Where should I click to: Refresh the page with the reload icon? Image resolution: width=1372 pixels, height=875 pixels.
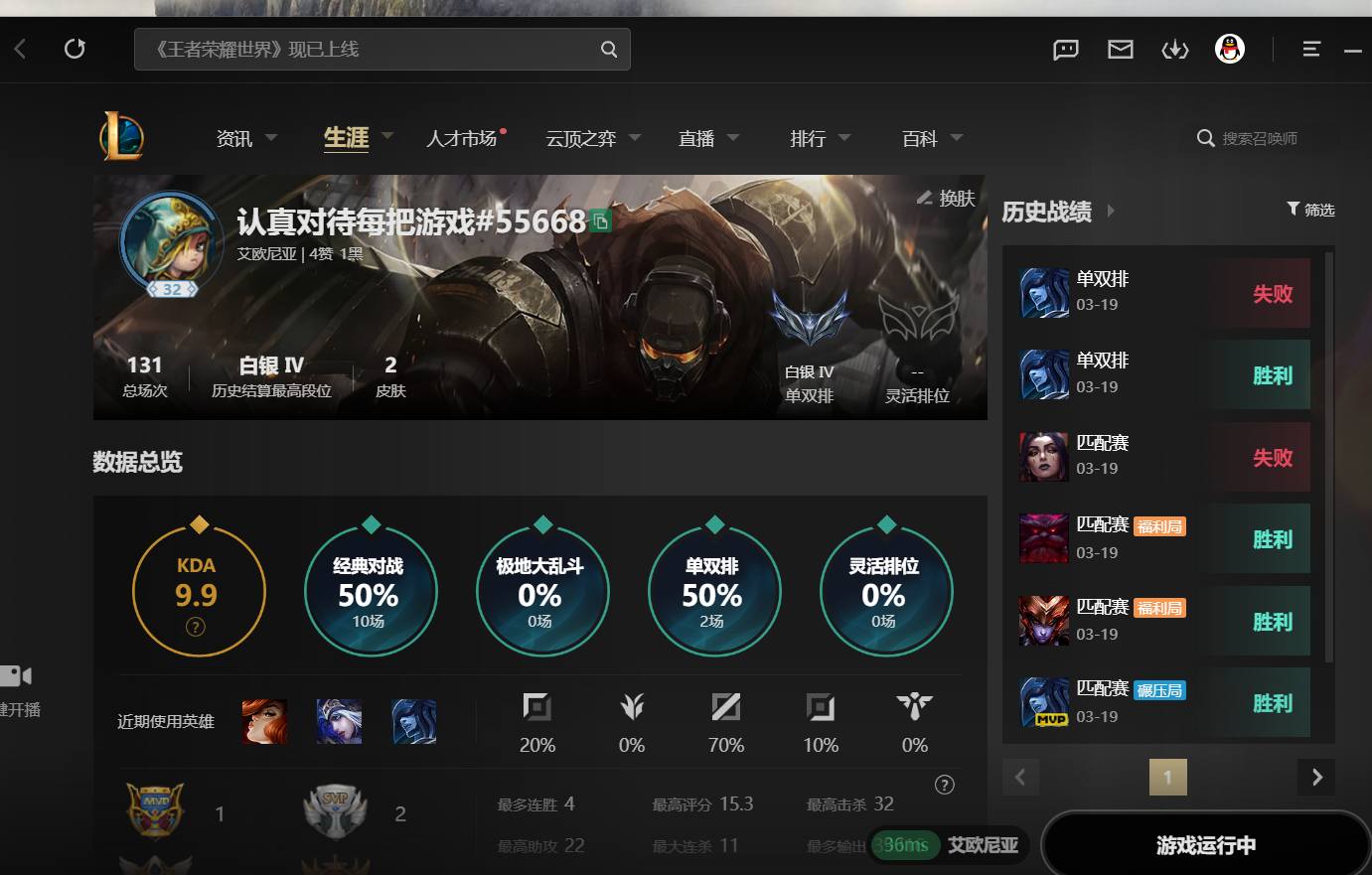click(x=75, y=49)
